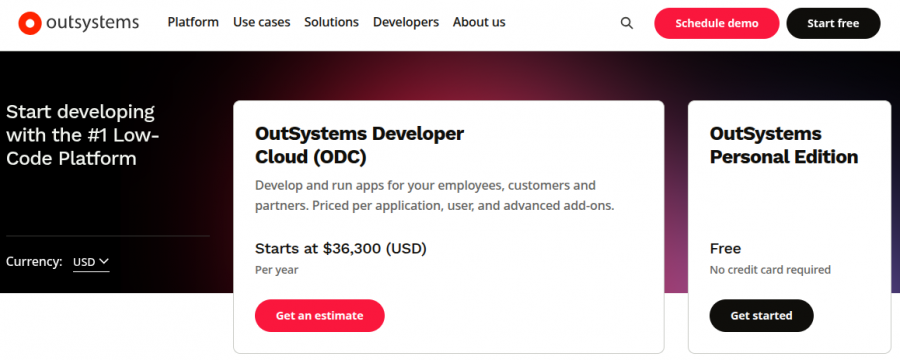Click the Schedule demo button
Viewport: 900px width, 360px height.
click(x=716, y=24)
